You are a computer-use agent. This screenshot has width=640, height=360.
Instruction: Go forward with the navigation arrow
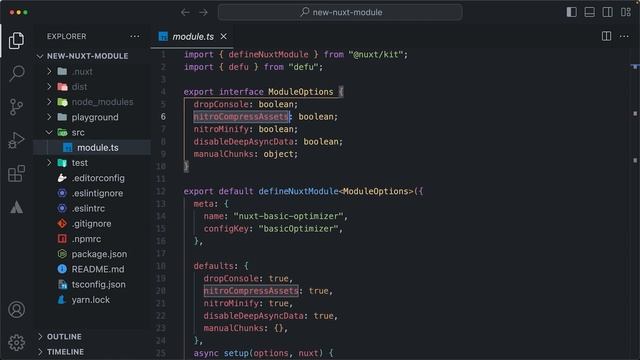pyautogui.click(x=203, y=12)
